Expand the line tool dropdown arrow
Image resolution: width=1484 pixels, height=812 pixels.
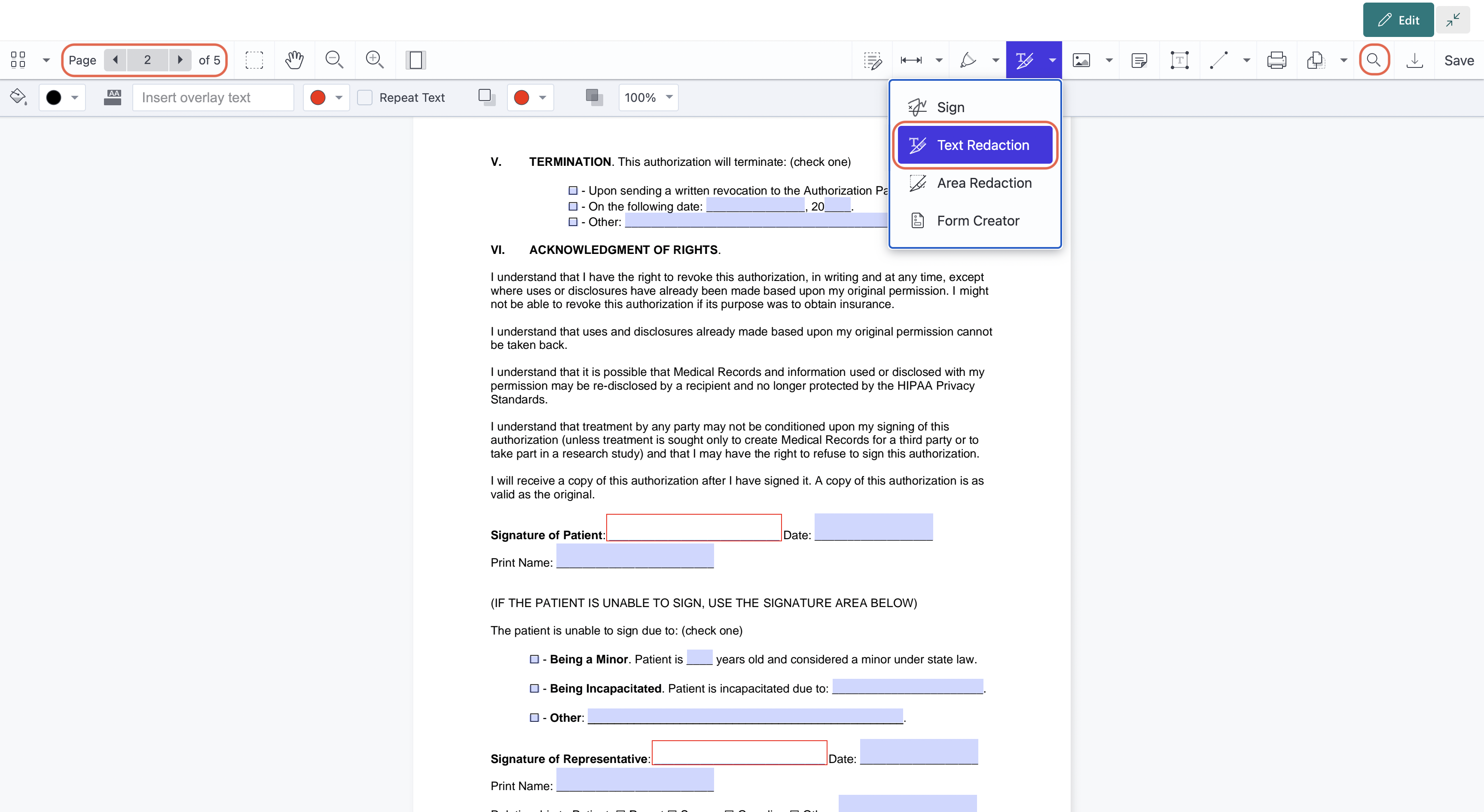click(x=1246, y=60)
